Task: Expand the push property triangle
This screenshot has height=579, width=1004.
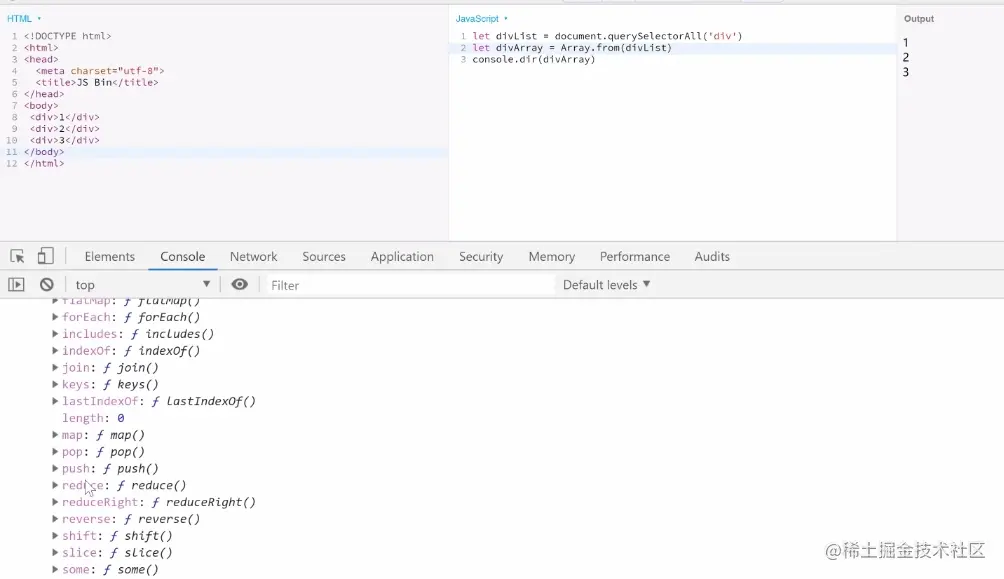Action: [x=55, y=468]
